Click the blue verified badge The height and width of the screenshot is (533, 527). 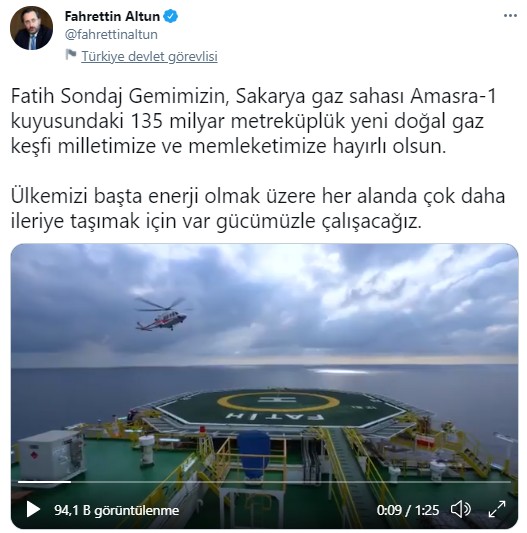click(171, 16)
